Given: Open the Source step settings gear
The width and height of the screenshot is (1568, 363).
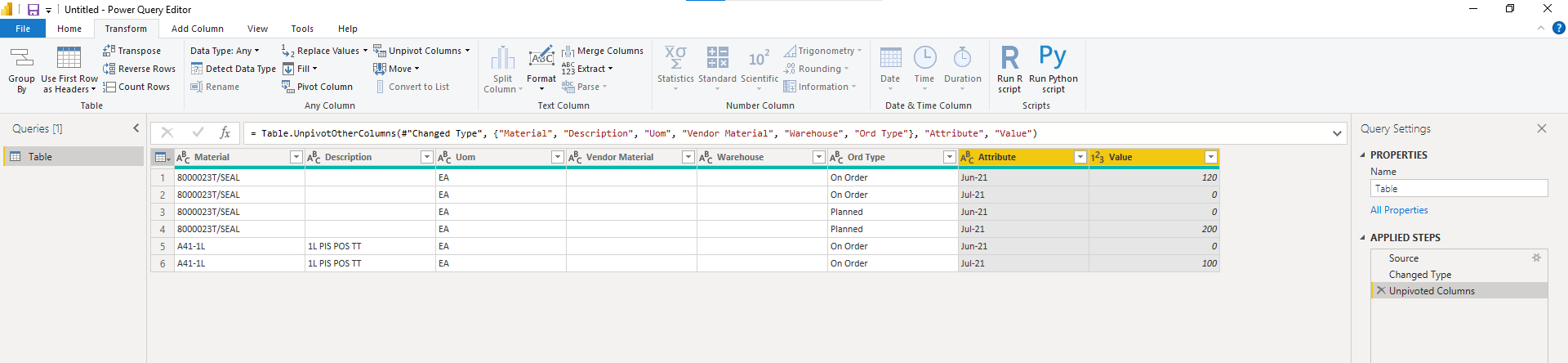Looking at the screenshot, I should (x=1536, y=258).
